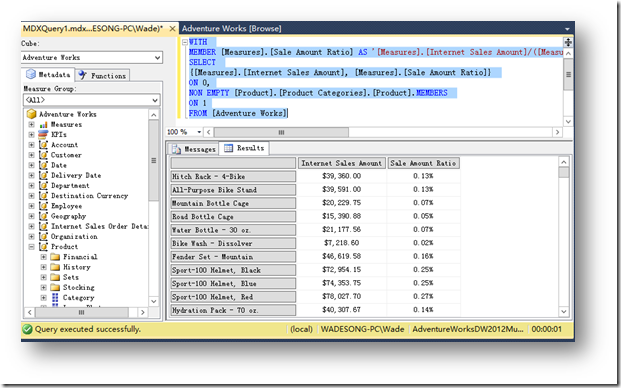Click the Employee dimension icon

(43, 206)
